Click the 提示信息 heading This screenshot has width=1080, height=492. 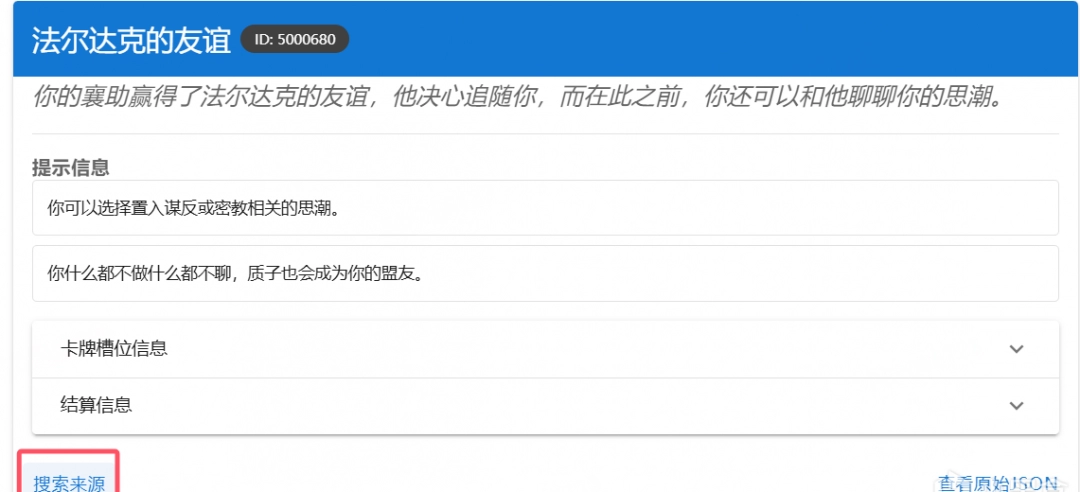click(x=71, y=167)
